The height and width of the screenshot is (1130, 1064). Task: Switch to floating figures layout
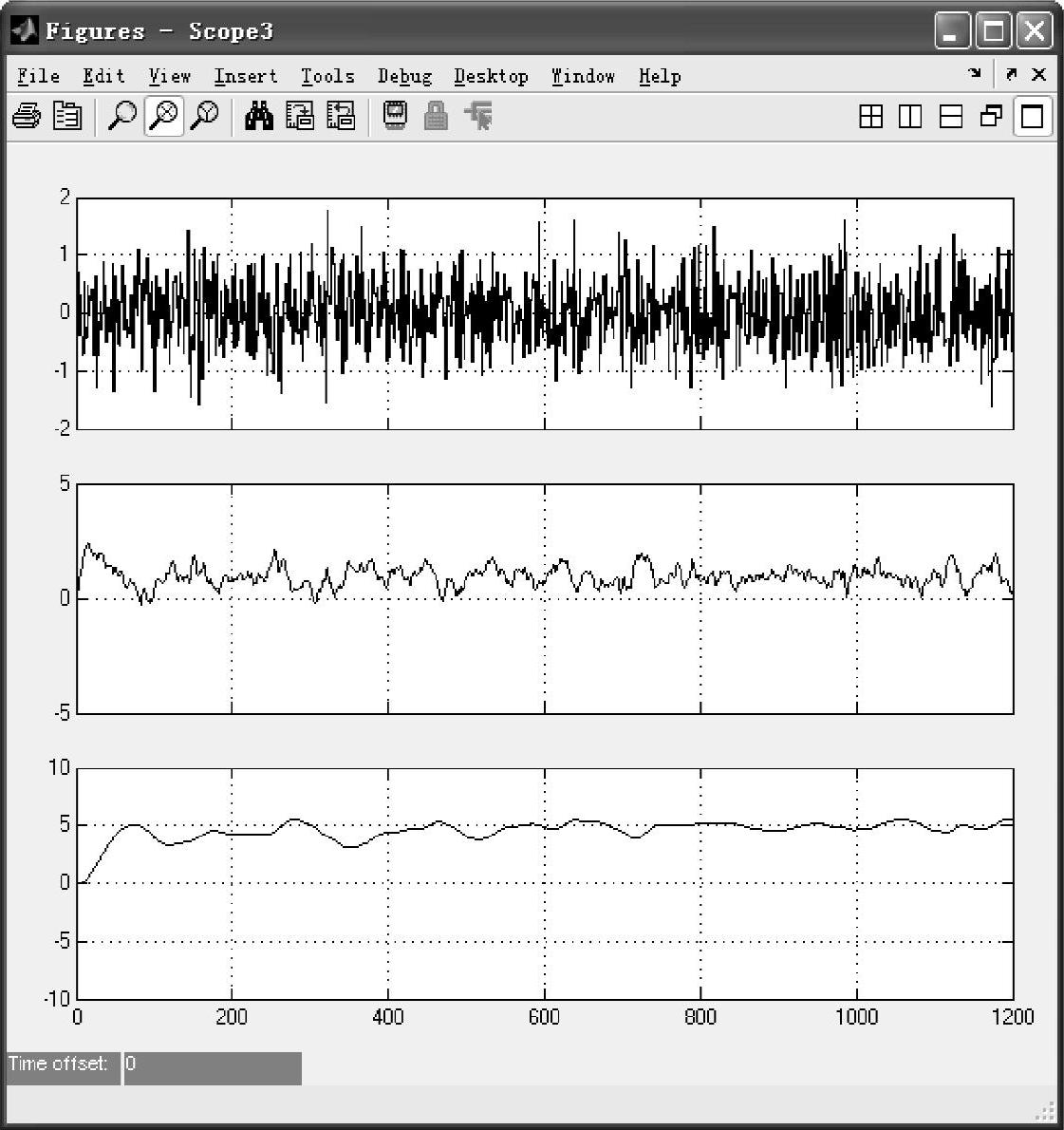click(x=991, y=117)
